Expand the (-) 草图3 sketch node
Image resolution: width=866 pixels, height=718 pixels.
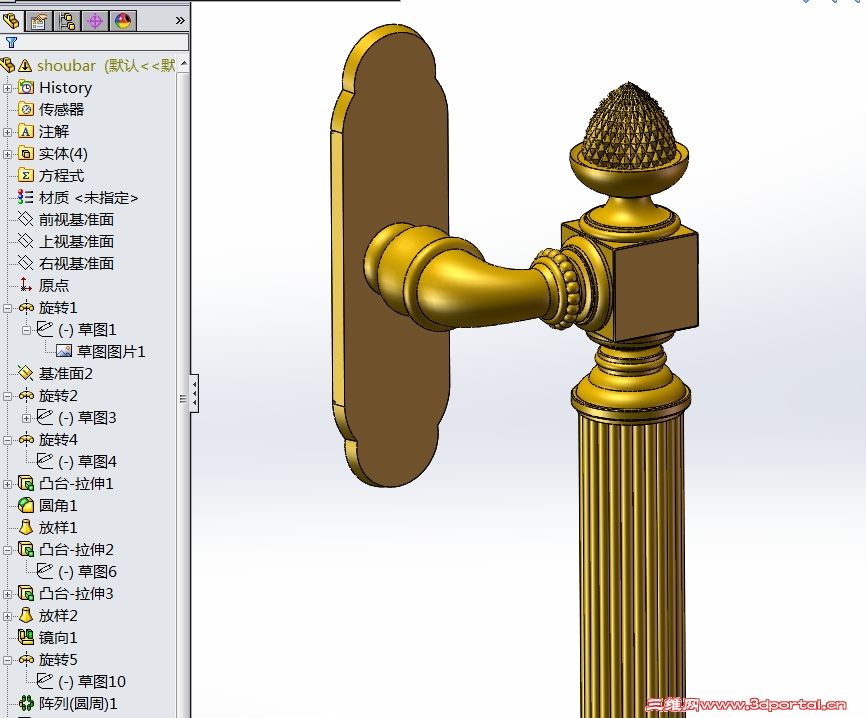26,418
